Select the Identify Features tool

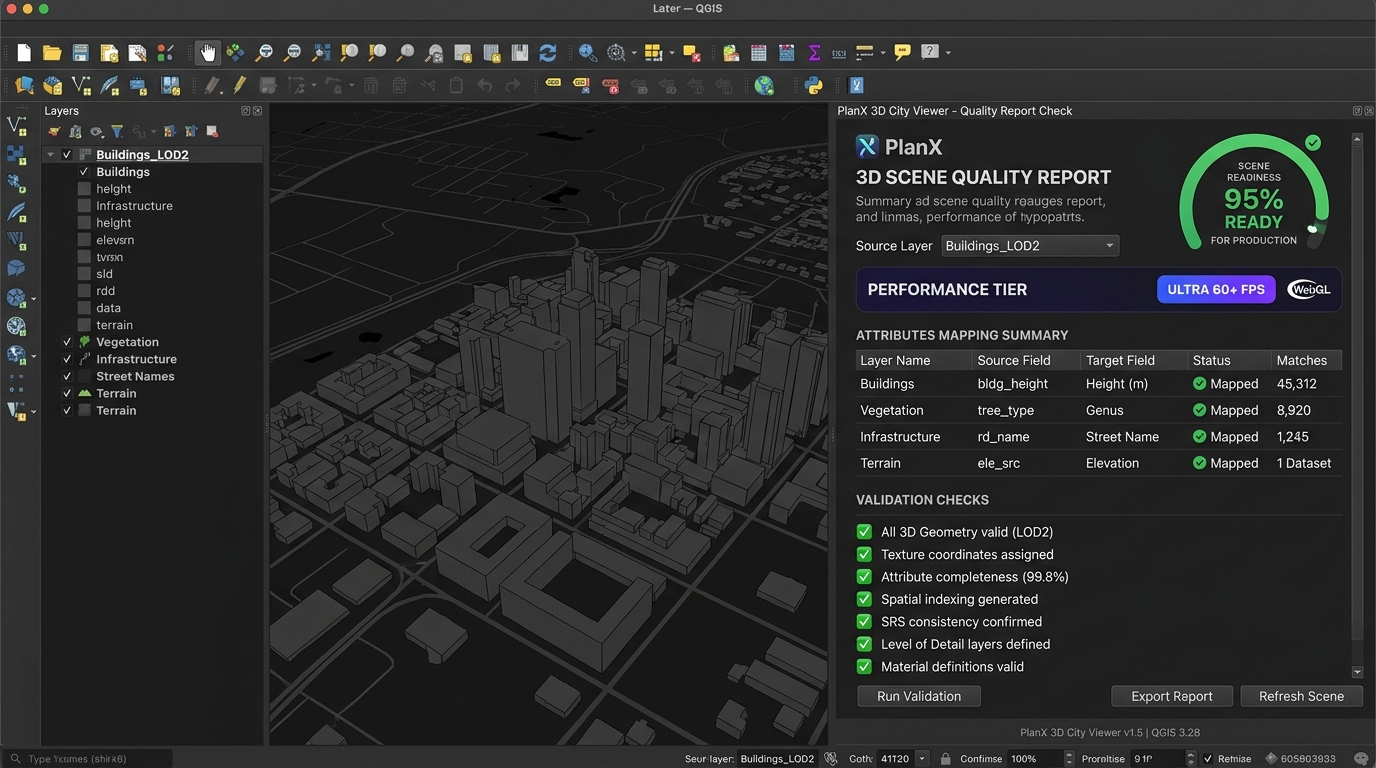[x=588, y=53]
